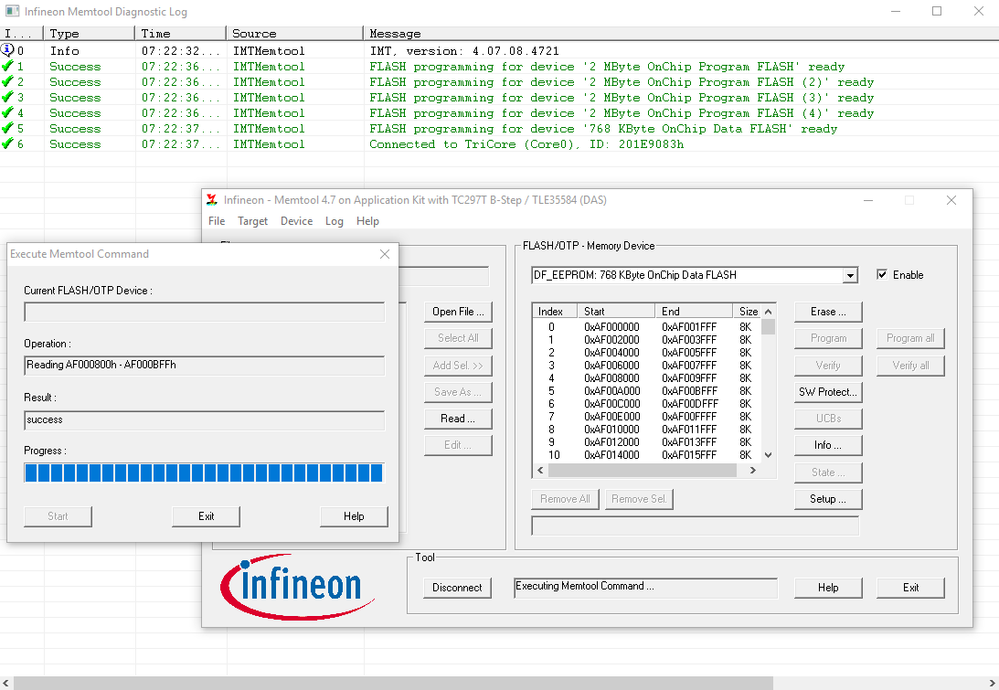
Task: Click the sector list scroll up arrow
Action: coord(768,312)
